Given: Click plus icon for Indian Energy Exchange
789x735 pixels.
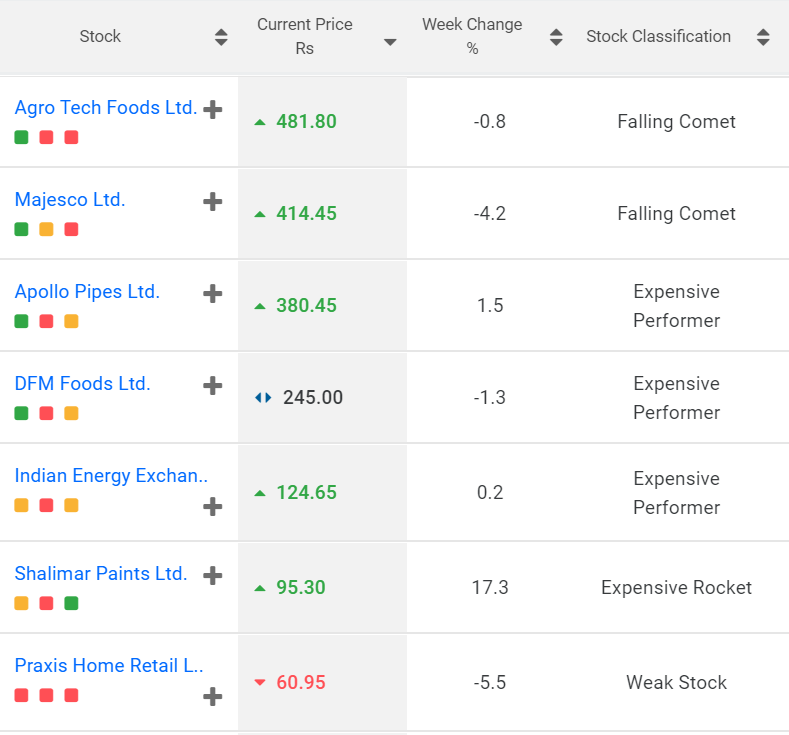Looking at the screenshot, I should (x=212, y=507).
